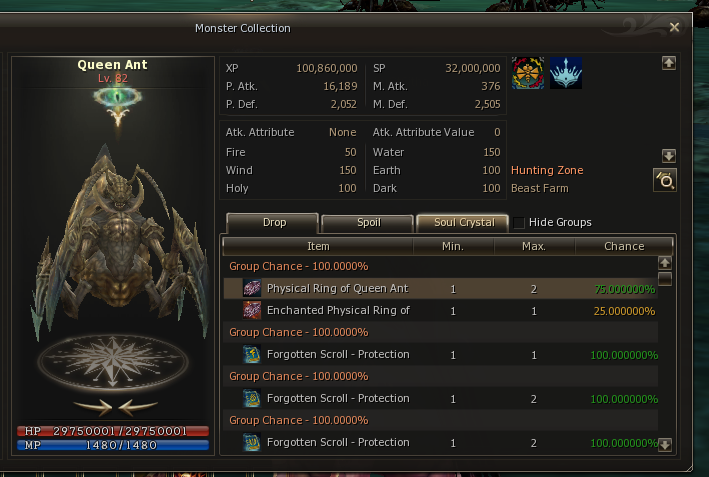Click the Queen Ant bee emblem skill icon
Image resolution: width=709 pixels, height=477 pixels.
(528, 73)
